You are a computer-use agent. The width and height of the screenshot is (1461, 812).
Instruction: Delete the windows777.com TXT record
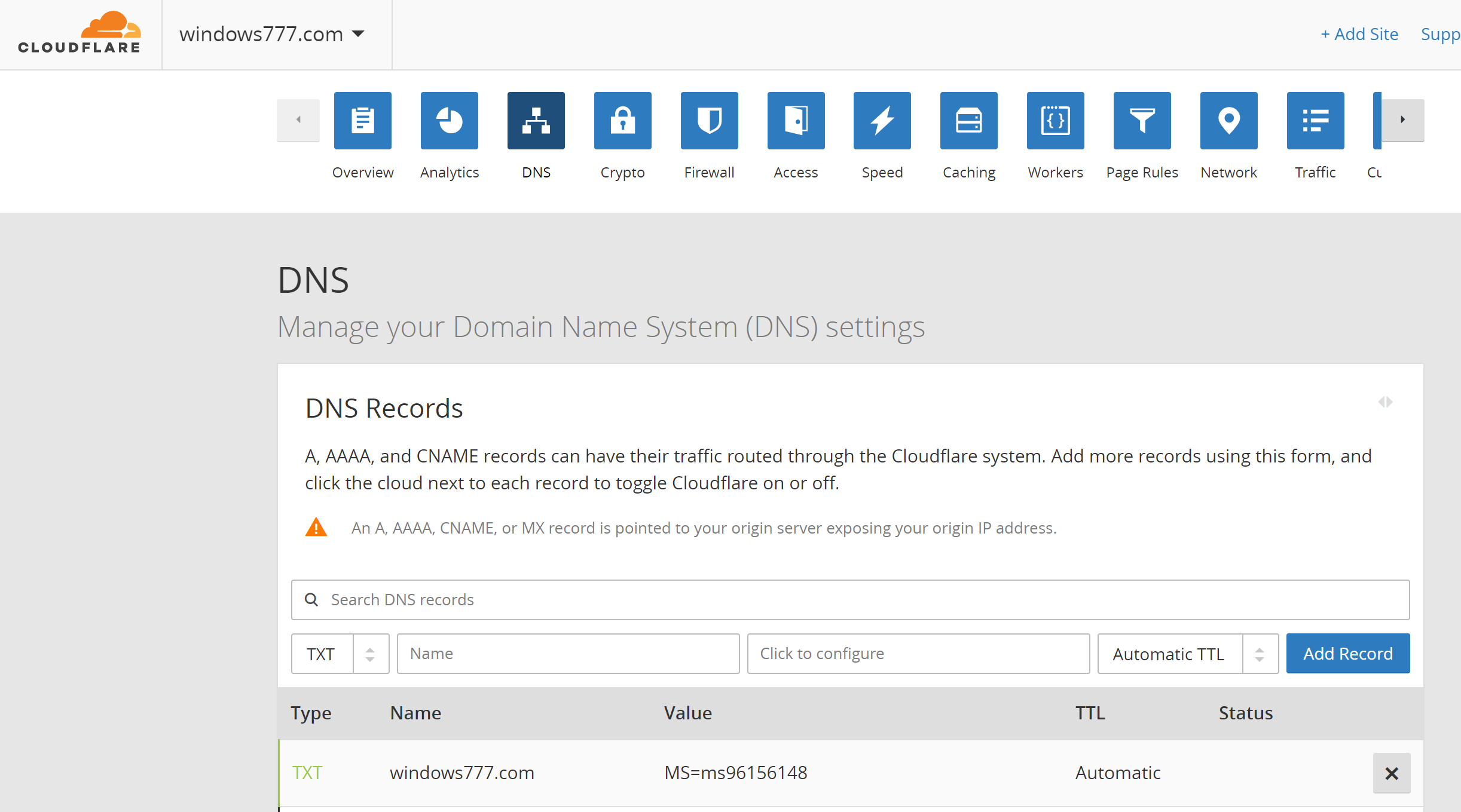point(1391,773)
